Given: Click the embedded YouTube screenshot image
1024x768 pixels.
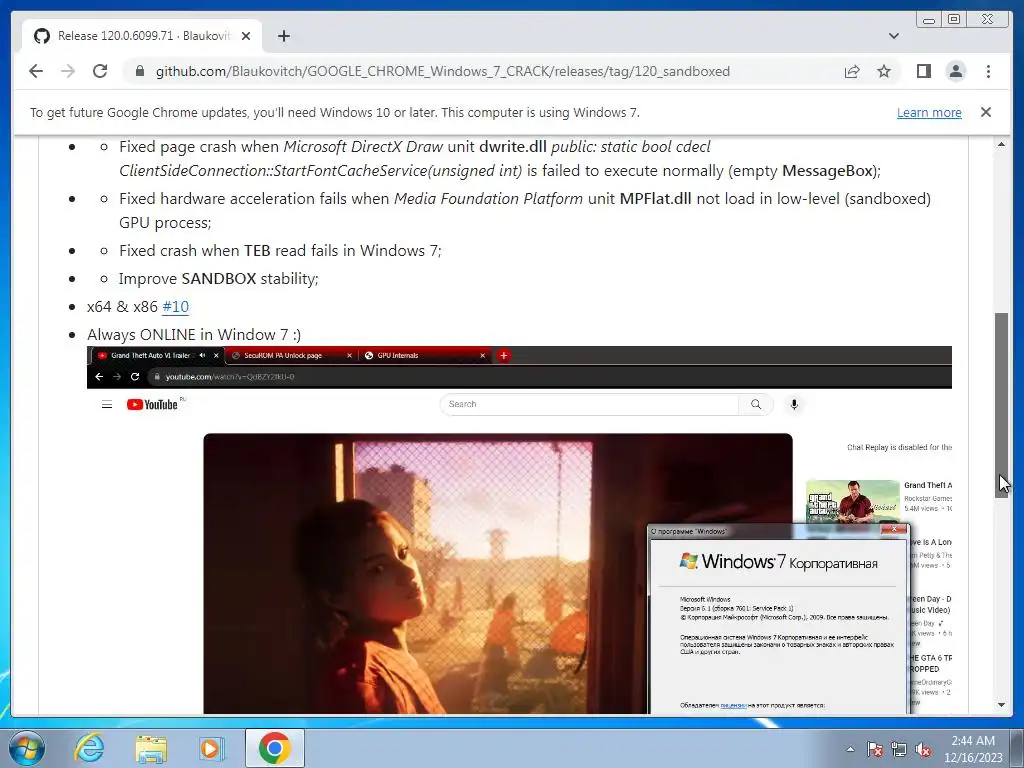Looking at the screenshot, I should pyautogui.click(x=519, y=530).
